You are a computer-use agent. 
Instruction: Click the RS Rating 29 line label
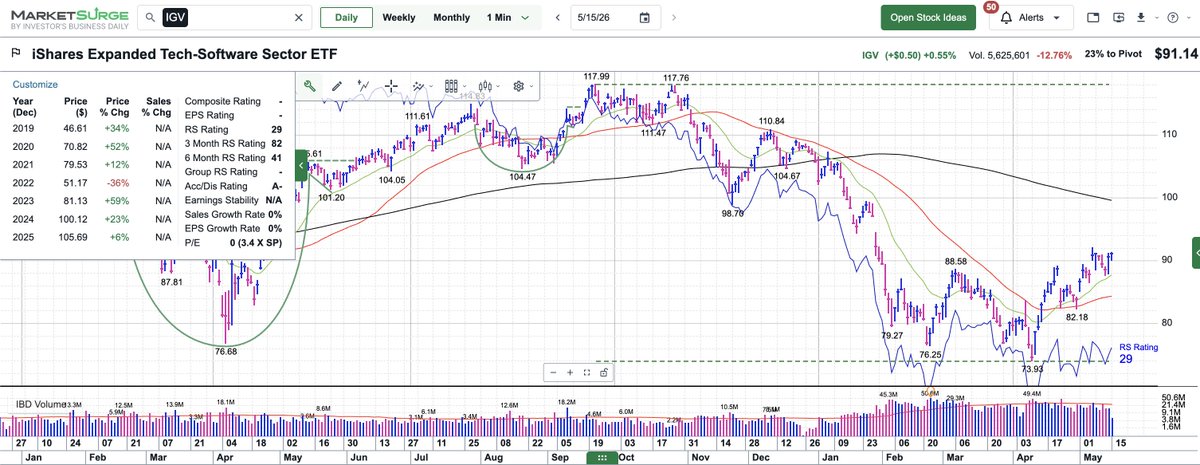click(1138, 353)
